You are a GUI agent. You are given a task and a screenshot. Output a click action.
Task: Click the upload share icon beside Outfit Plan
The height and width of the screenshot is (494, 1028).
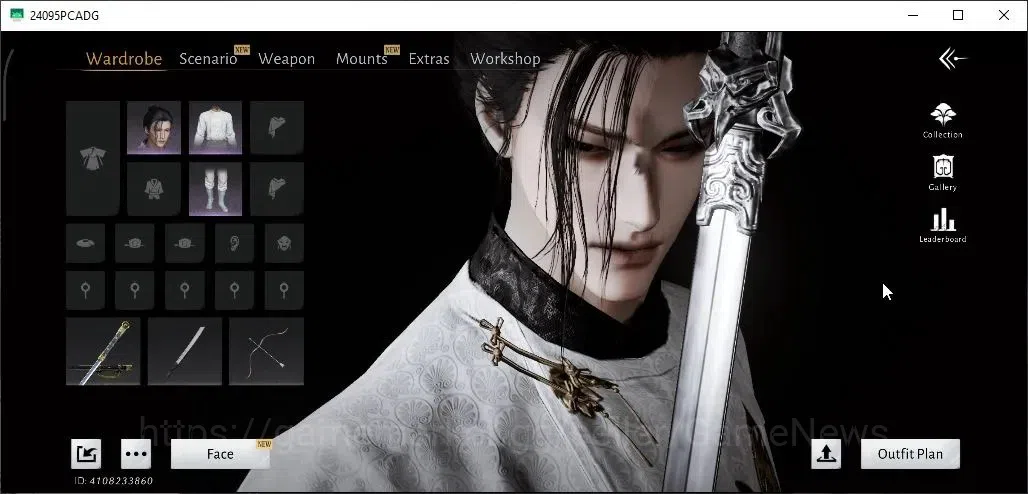point(826,454)
